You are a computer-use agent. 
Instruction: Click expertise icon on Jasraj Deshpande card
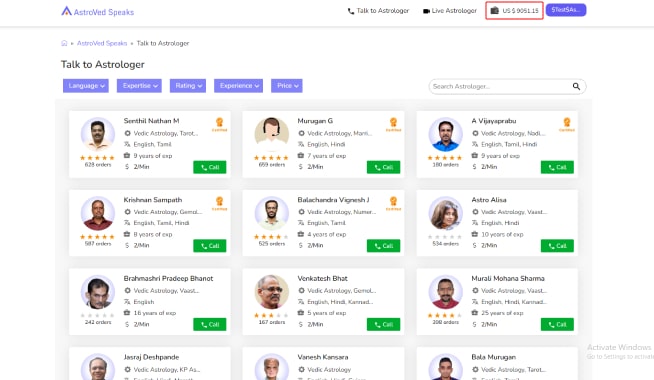[x=127, y=370]
